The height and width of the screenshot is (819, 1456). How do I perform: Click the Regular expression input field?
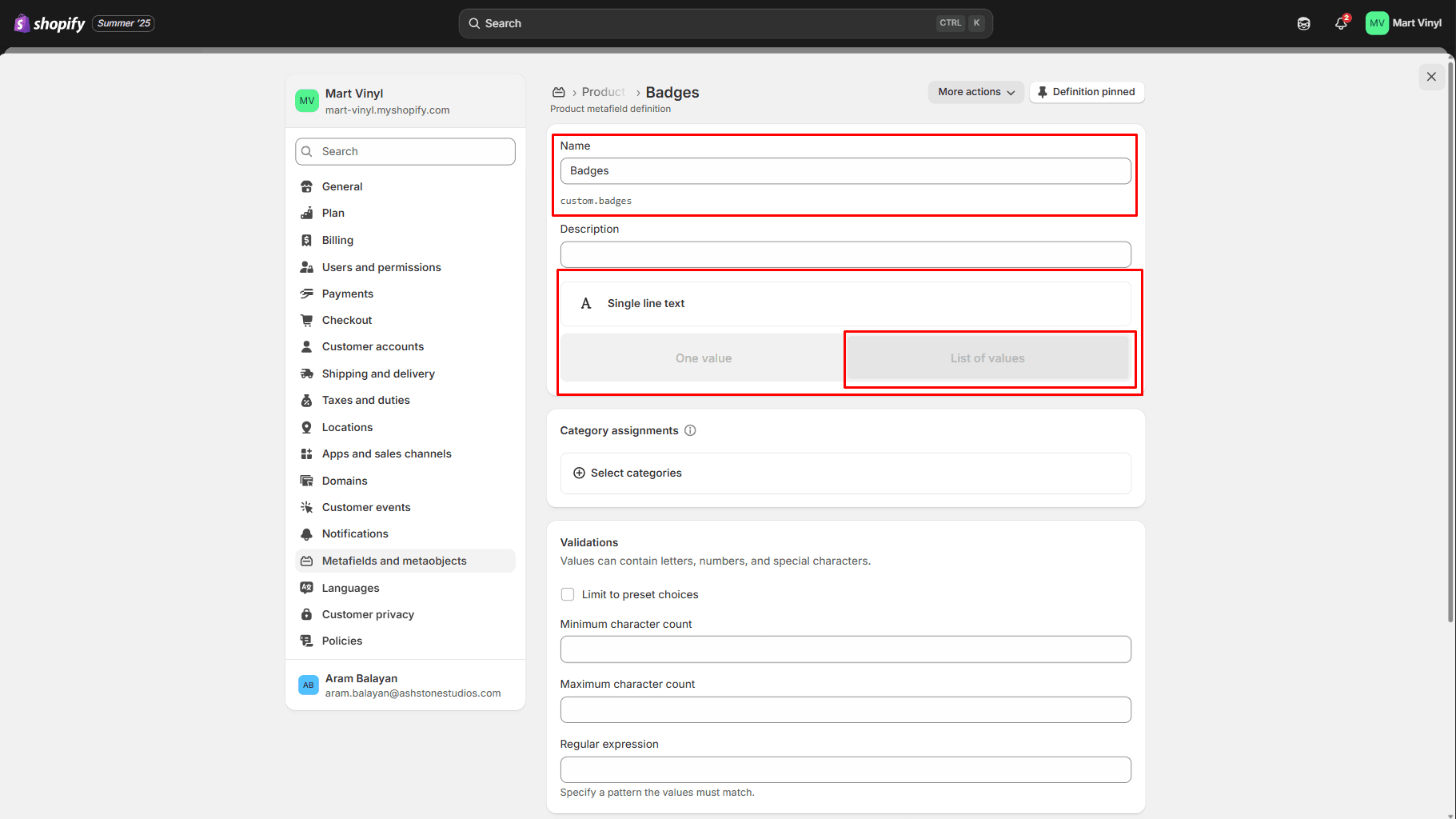845,769
